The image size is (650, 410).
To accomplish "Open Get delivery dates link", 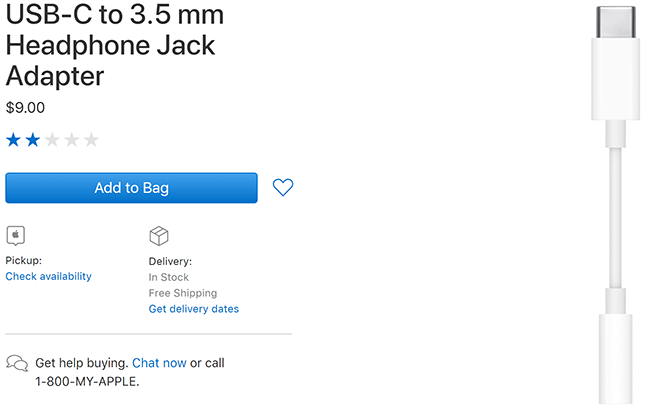I will click(194, 309).
